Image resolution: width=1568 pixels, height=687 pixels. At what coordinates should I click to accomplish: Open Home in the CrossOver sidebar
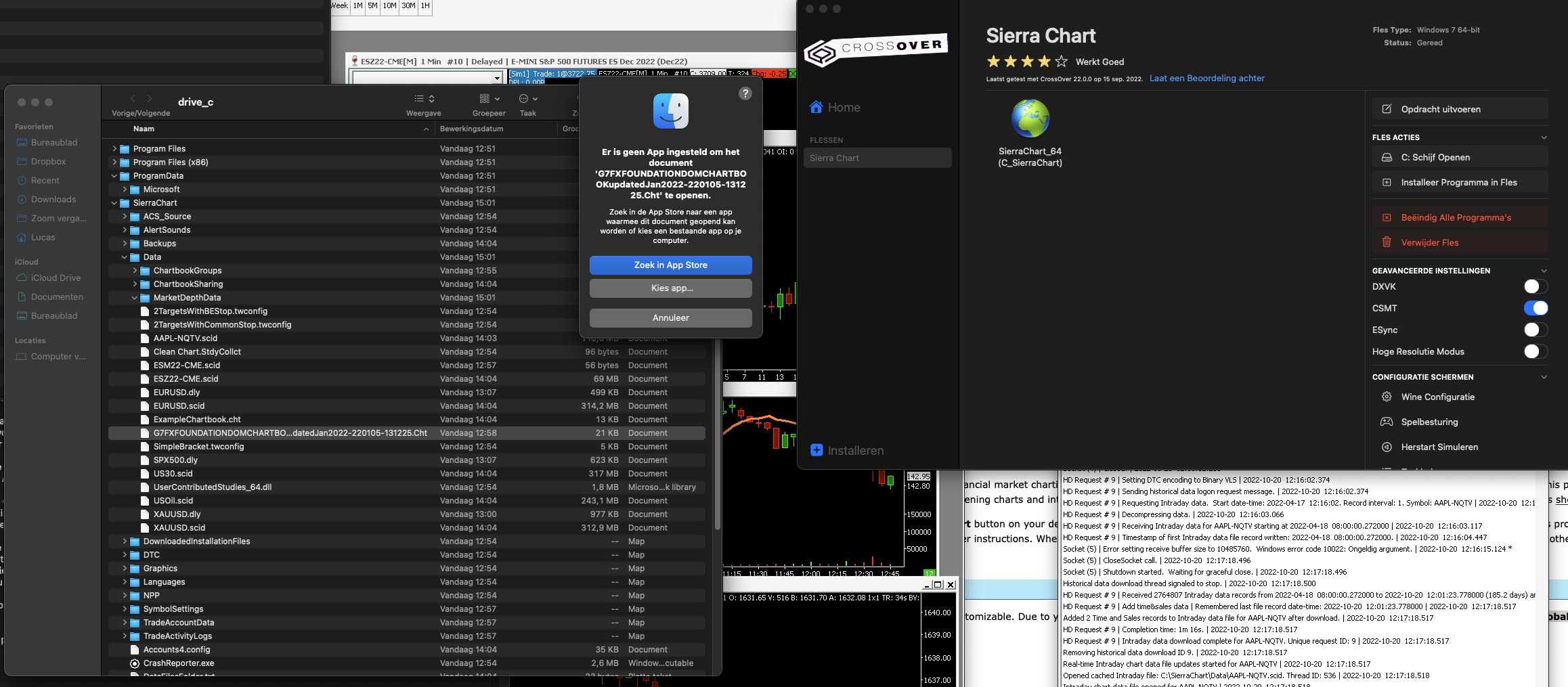(835, 108)
